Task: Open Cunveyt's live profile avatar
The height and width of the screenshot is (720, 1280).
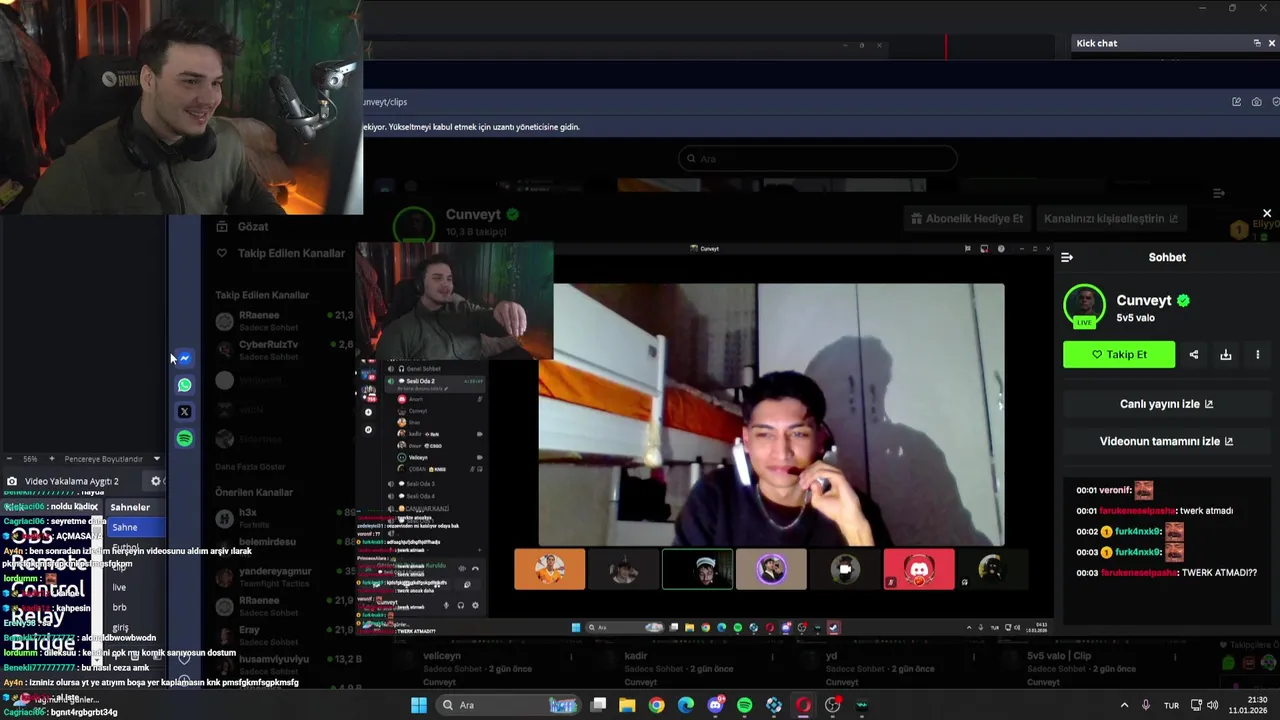Action: click(1084, 306)
